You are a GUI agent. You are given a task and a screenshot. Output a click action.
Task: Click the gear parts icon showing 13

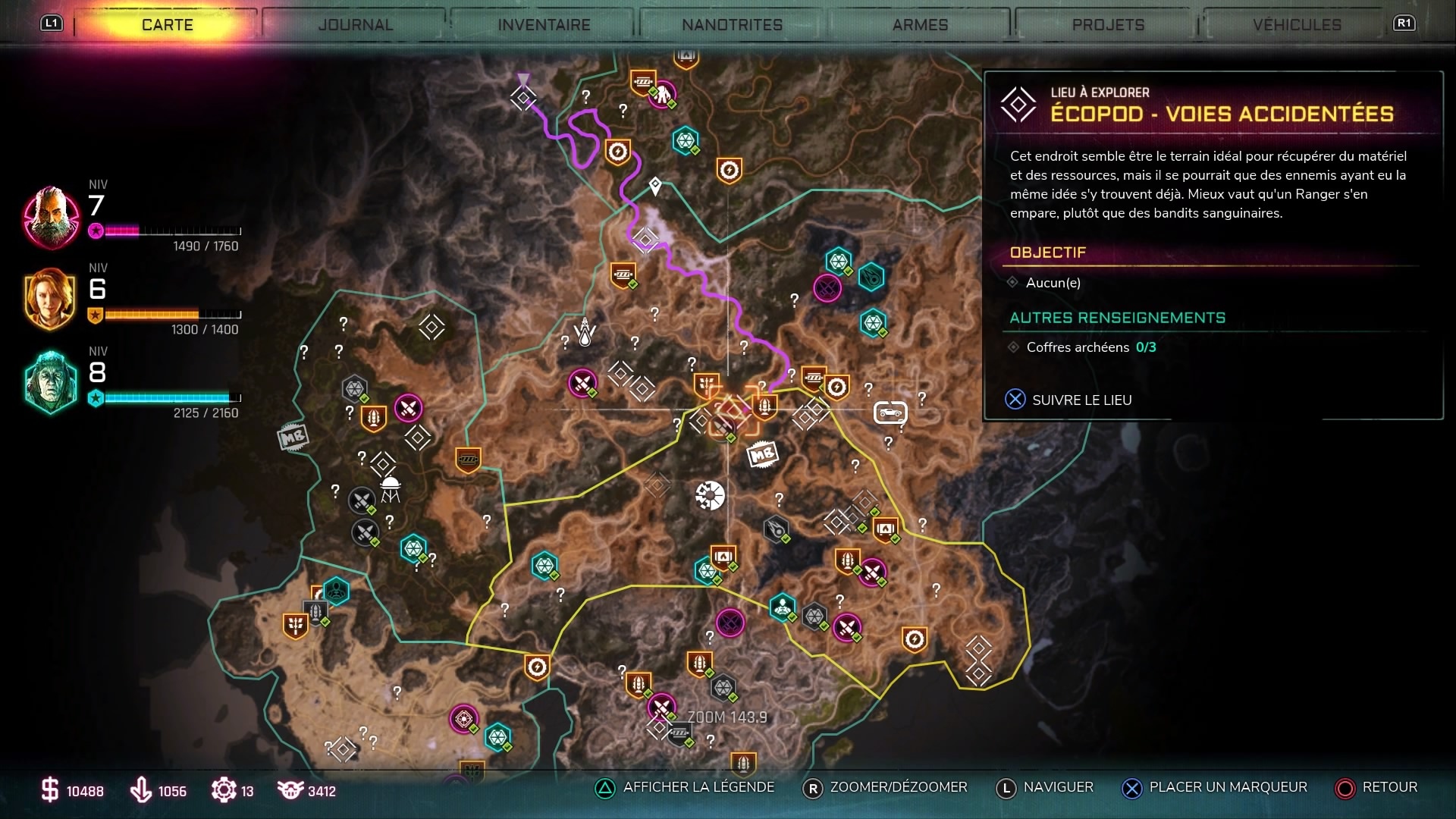point(224,790)
